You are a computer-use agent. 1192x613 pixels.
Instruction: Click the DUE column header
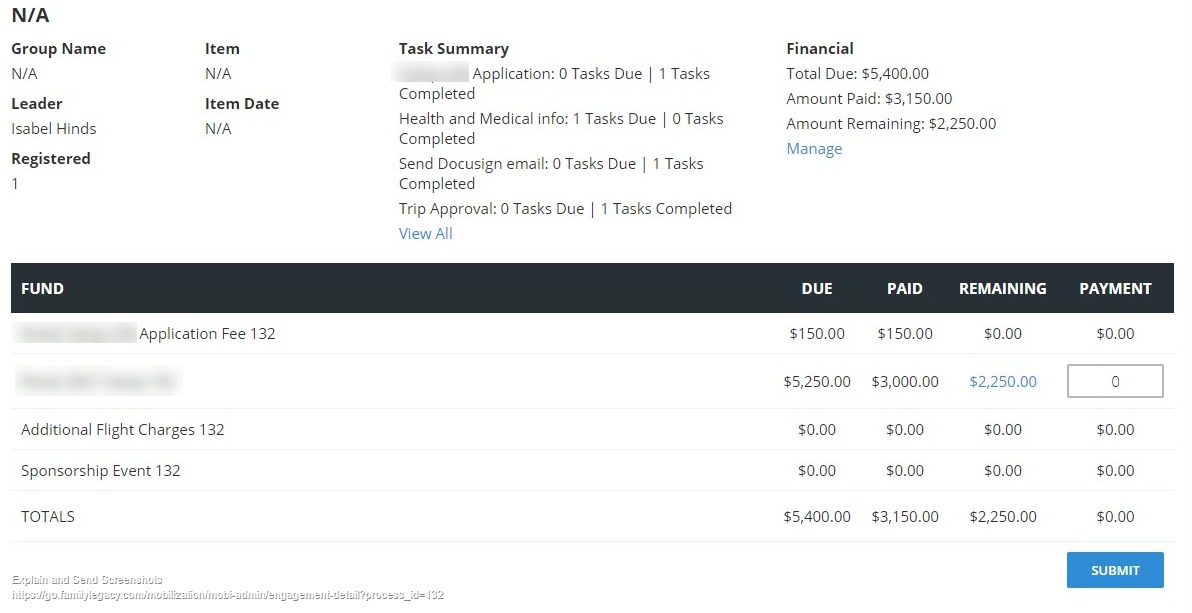click(816, 289)
